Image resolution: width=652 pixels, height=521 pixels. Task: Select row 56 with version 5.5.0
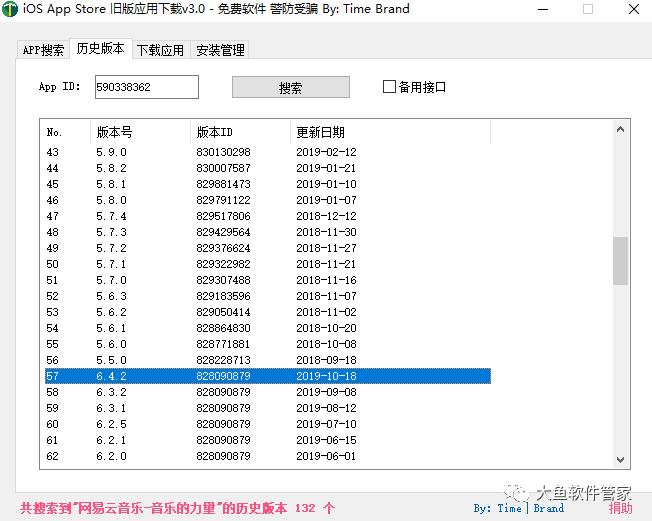point(268,360)
